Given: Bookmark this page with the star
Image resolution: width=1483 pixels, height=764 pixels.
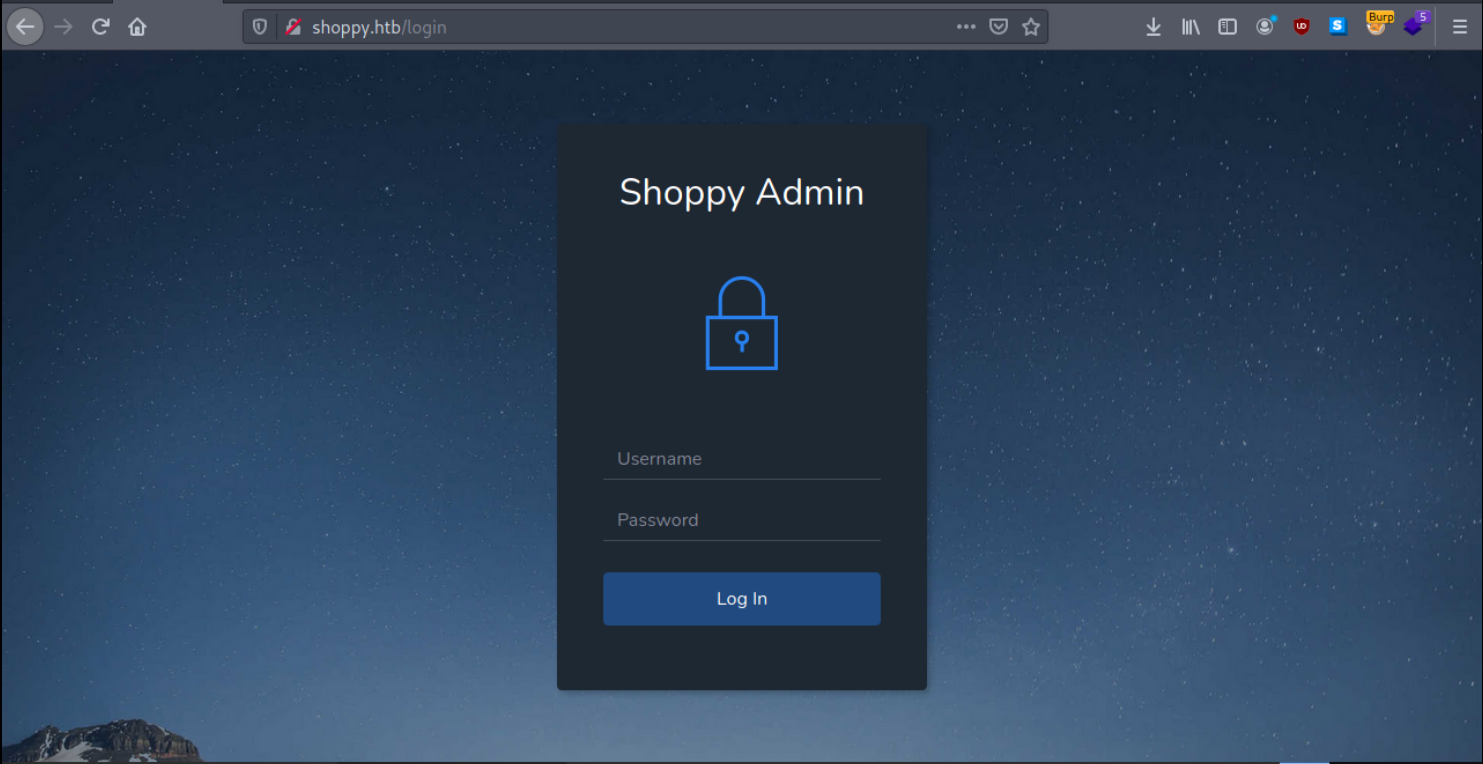Looking at the screenshot, I should pos(1031,27).
